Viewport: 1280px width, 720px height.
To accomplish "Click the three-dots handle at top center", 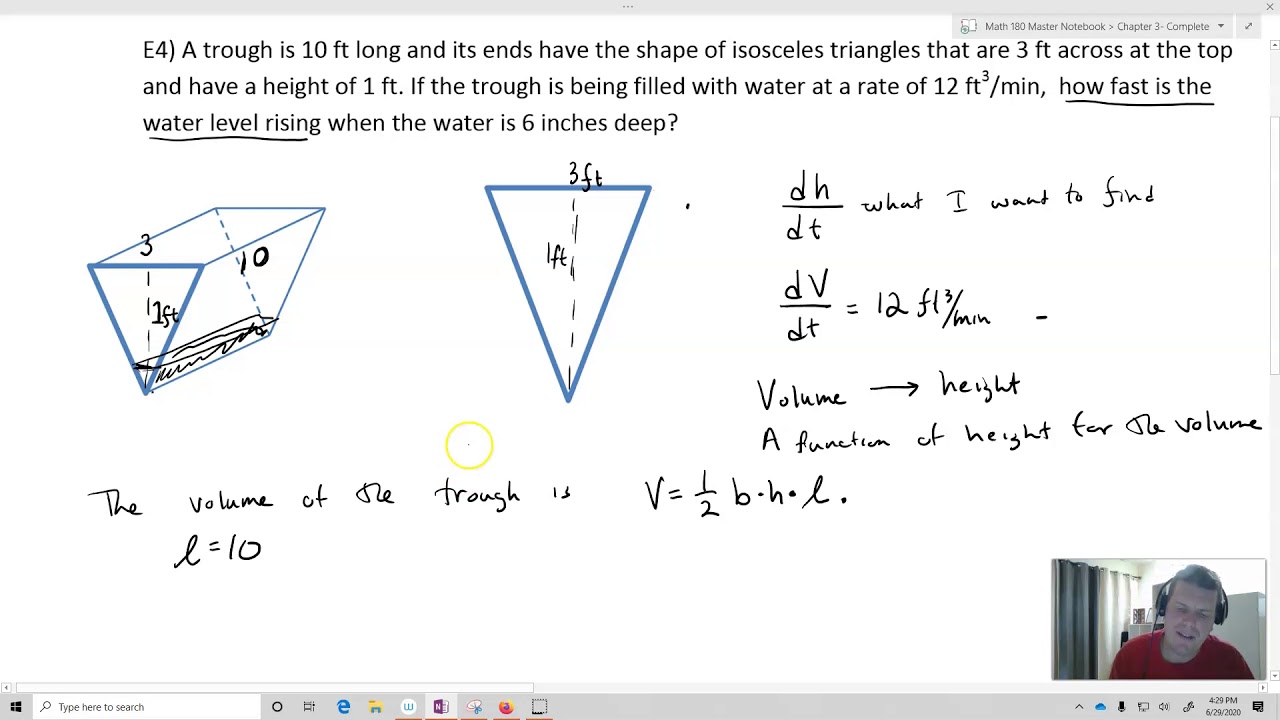I will point(628,7).
